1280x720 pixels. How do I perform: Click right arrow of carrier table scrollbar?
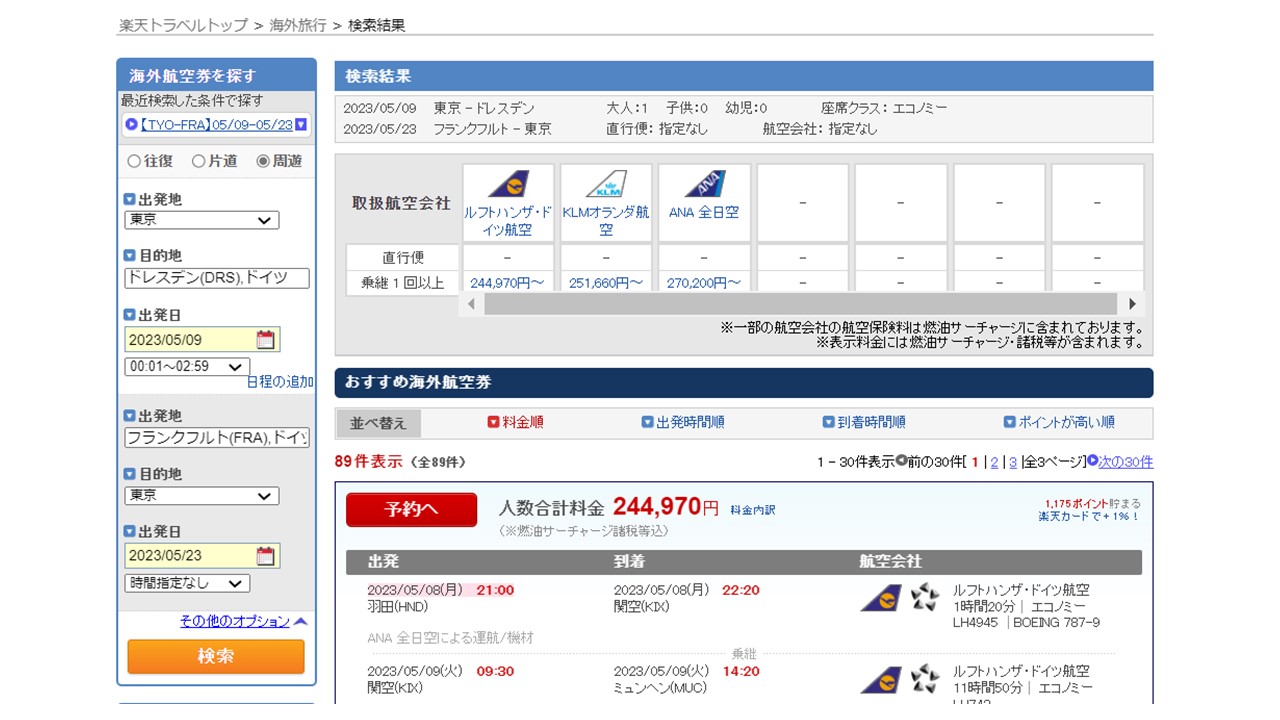[x=1132, y=304]
